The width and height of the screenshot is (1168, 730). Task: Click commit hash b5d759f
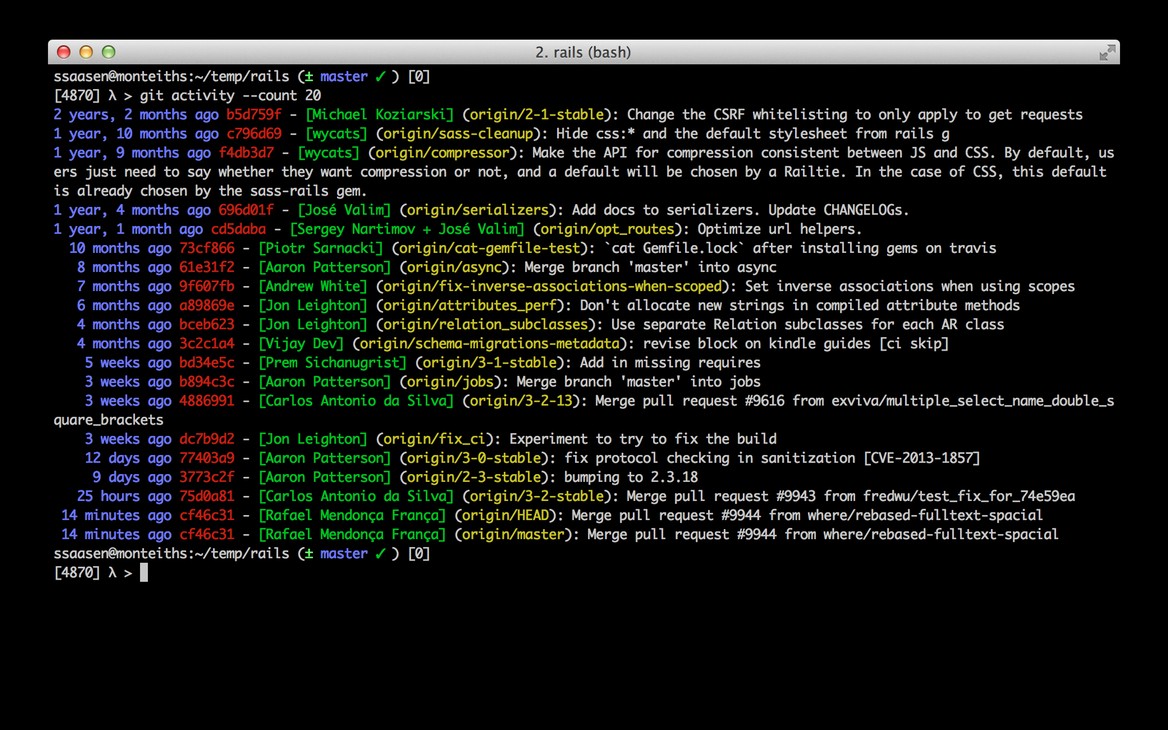point(254,115)
